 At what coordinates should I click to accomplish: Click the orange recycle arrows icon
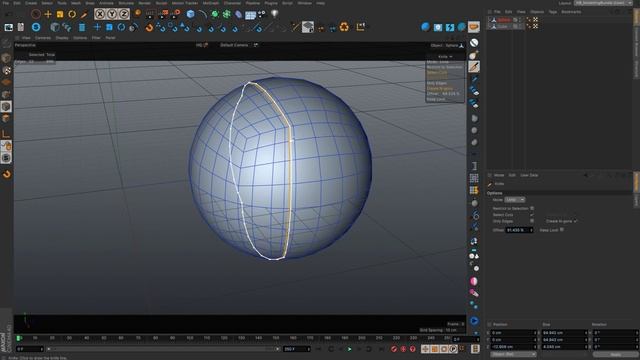point(344,27)
